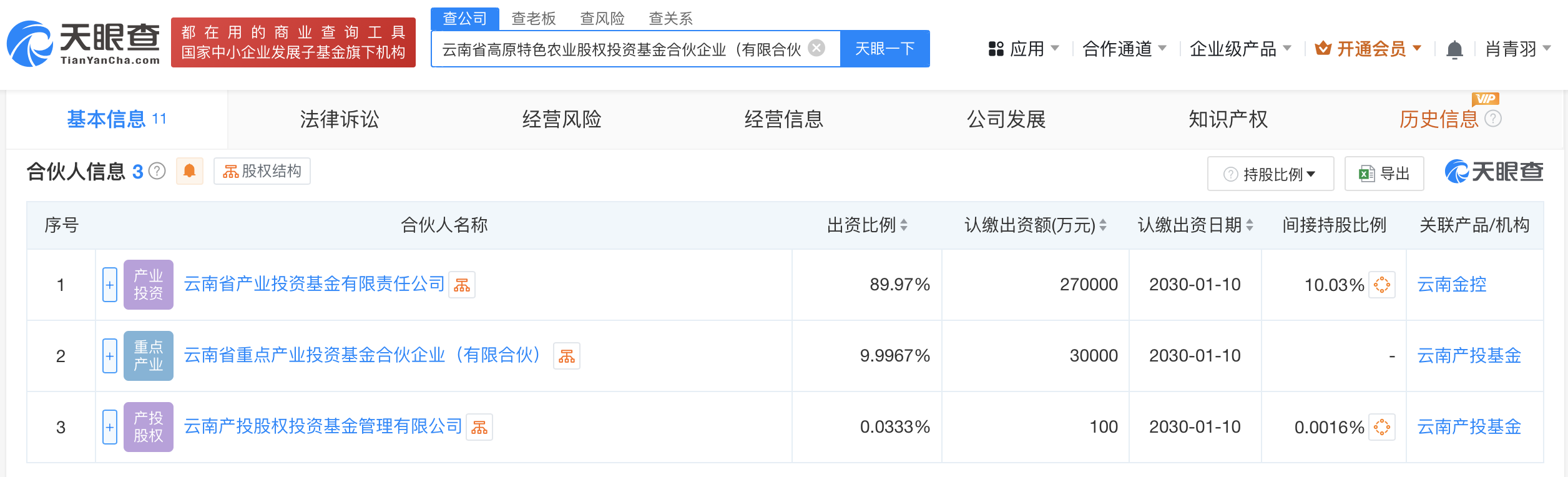This screenshot has width=1568, height=477.
Task: Click the 股权结构 button
Action: pos(262,171)
